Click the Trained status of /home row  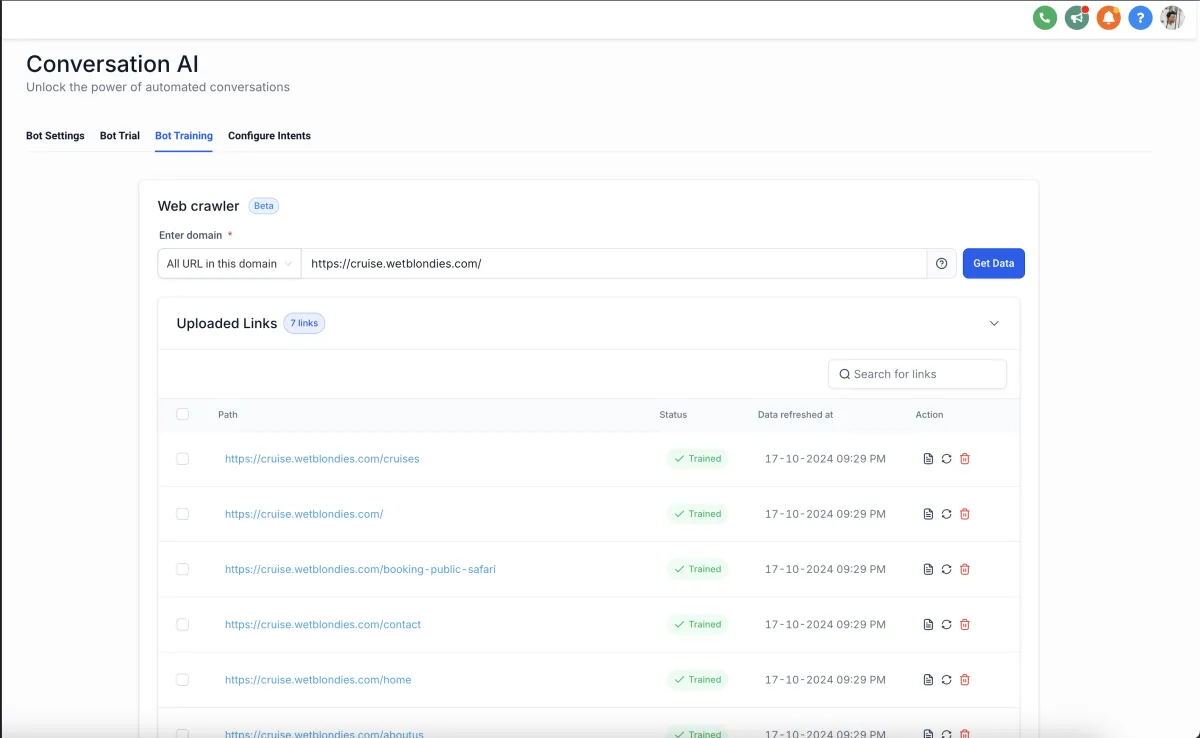pos(697,680)
